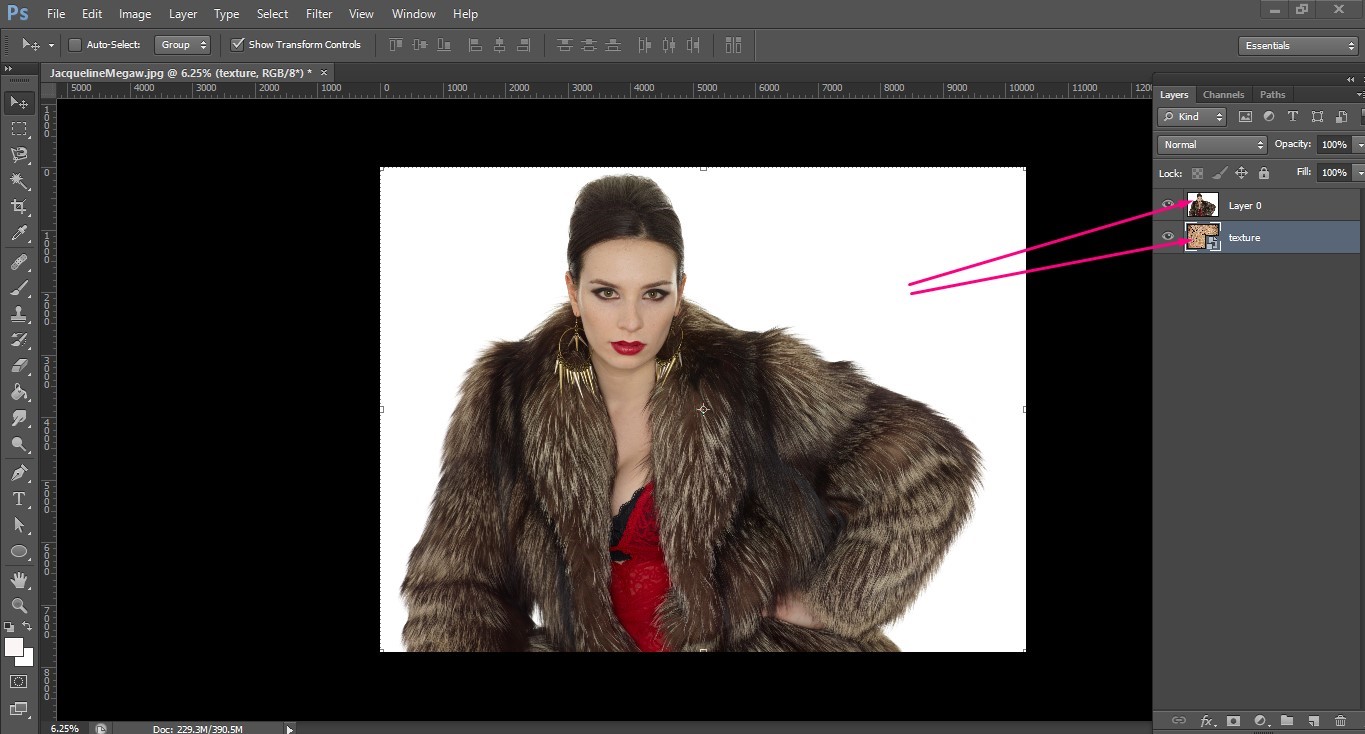Screen dimensions: 1365x734
Task: Select the Horizontal Type tool
Action: pyautogui.click(x=18, y=498)
